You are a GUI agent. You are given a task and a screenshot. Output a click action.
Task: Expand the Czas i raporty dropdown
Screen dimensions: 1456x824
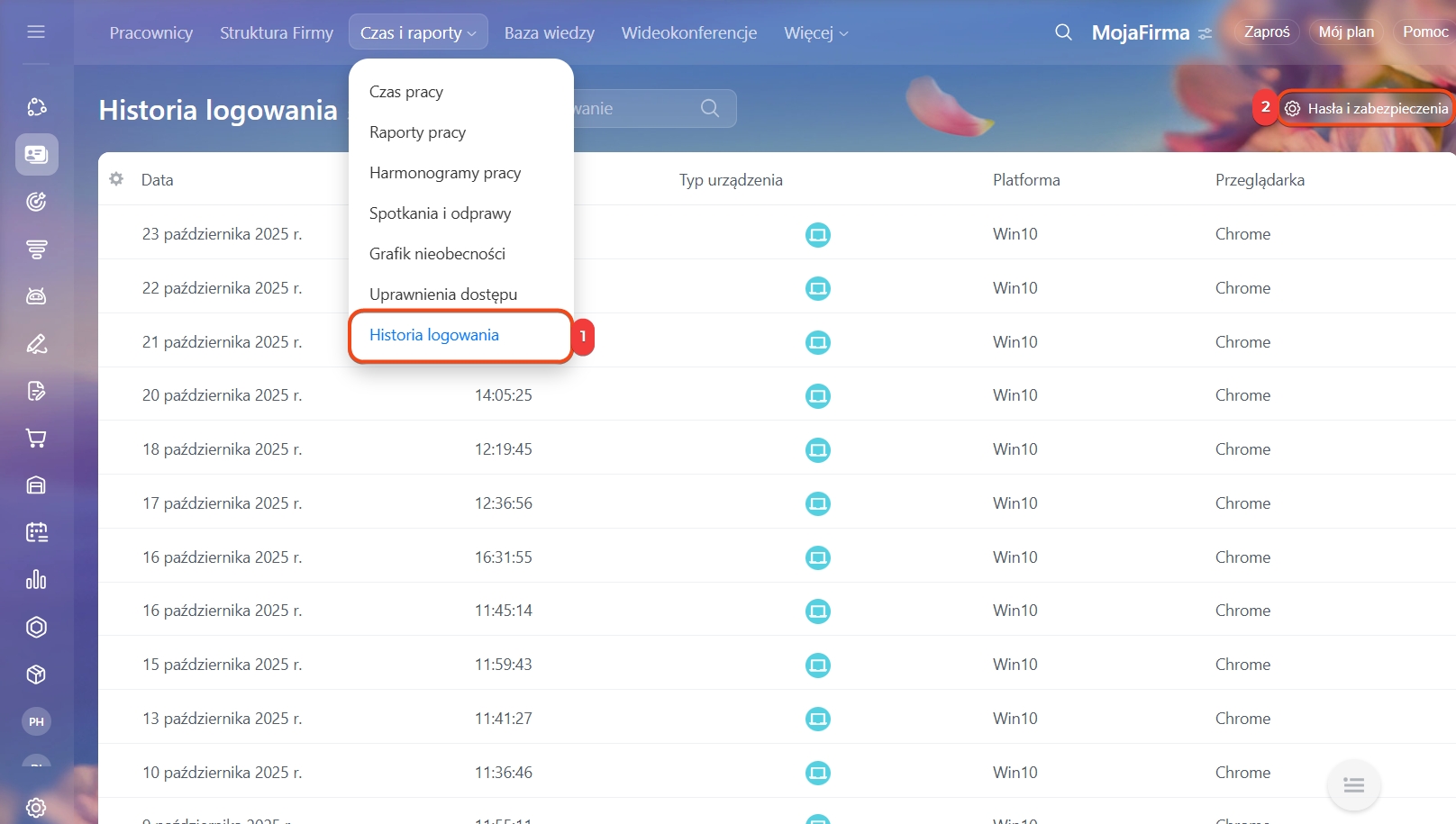[418, 32]
